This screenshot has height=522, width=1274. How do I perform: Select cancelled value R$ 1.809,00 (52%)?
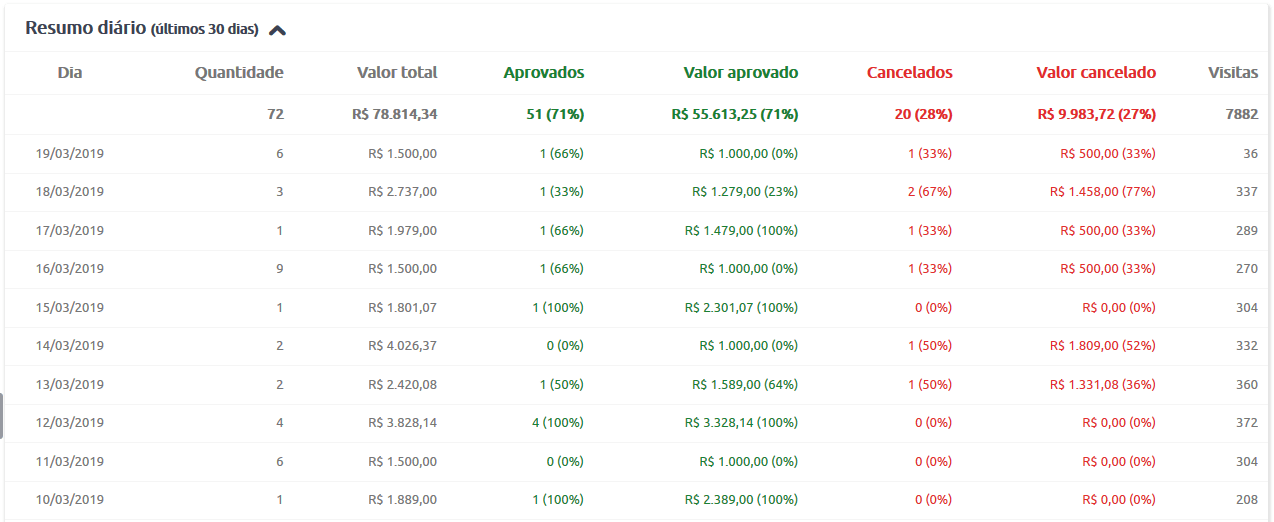(x=1103, y=346)
